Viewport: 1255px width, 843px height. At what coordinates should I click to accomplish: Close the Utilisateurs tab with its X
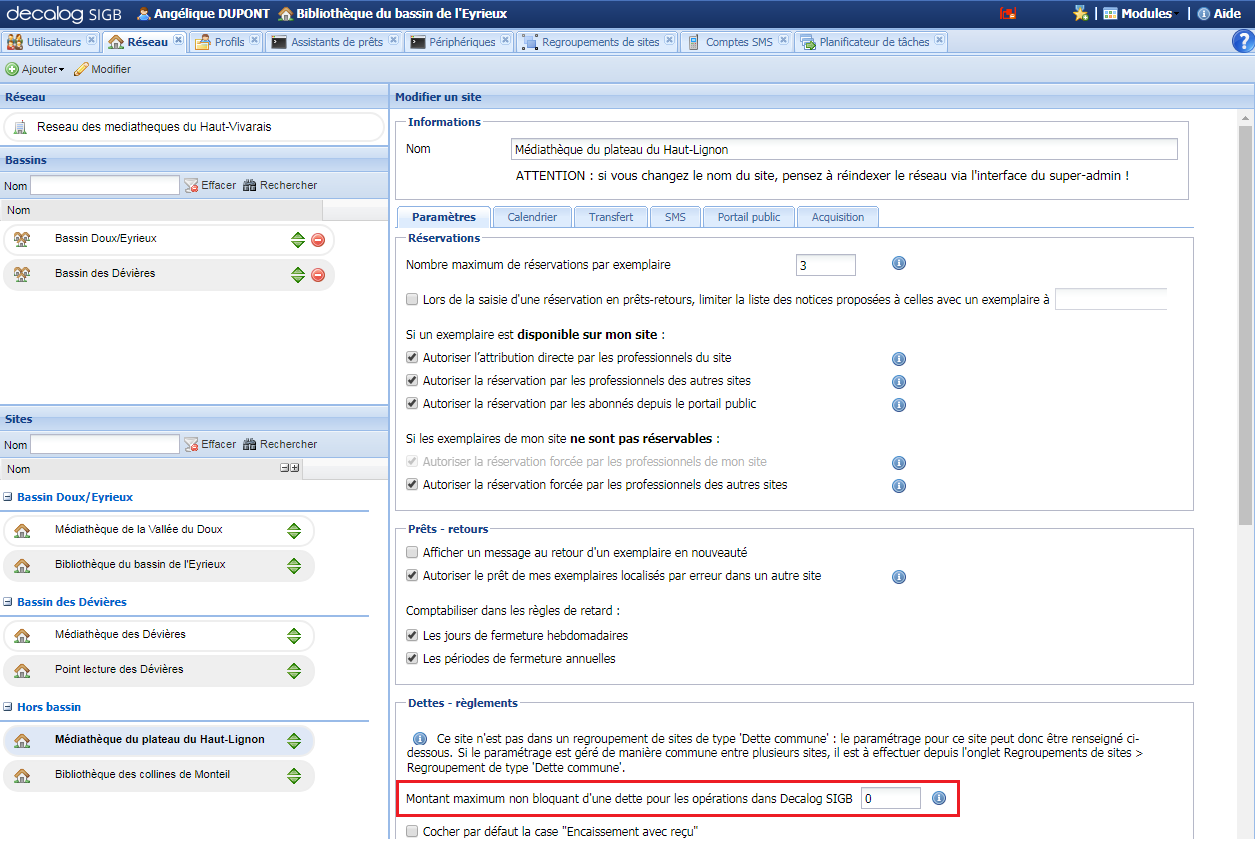[92, 41]
